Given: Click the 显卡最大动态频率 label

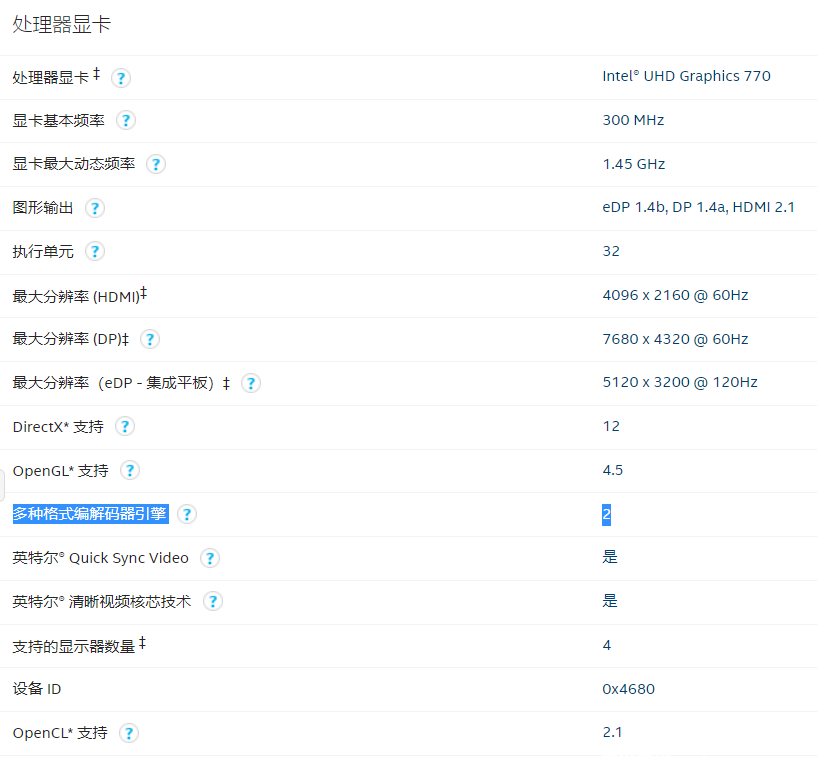Looking at the screenshot, I should point(73,164).
